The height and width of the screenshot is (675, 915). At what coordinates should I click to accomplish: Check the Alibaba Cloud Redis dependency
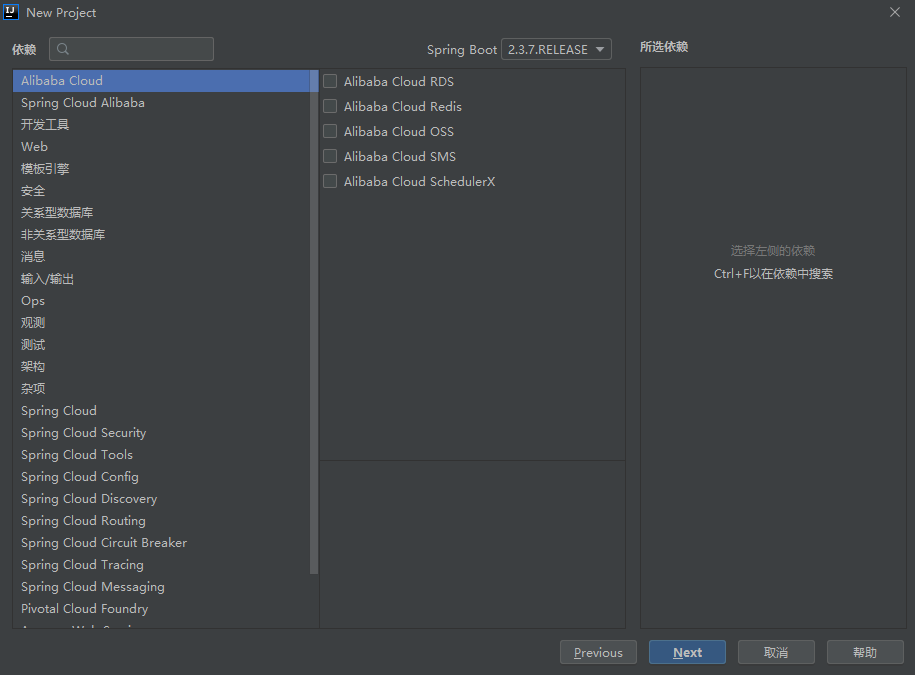(x=330, y=107)
